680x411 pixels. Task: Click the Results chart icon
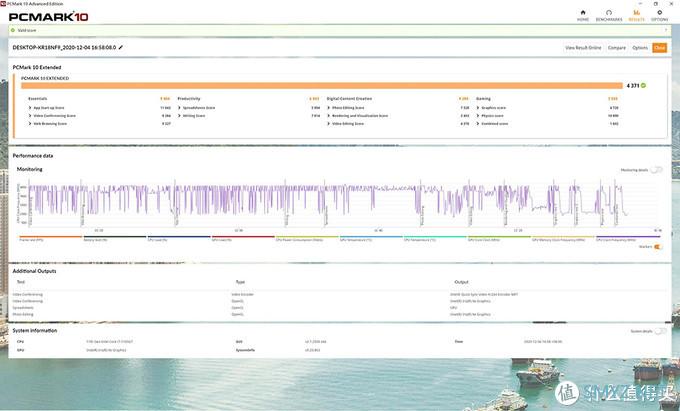click(x=635, y=15)
